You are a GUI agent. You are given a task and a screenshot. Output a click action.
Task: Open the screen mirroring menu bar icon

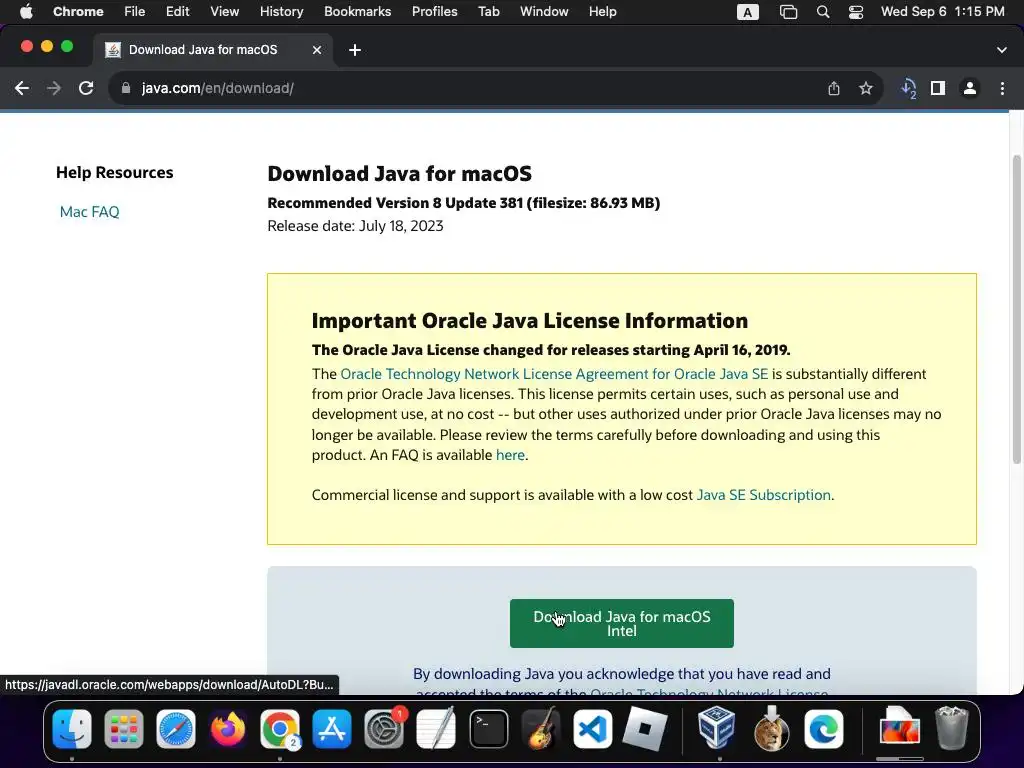coord(788,12)
